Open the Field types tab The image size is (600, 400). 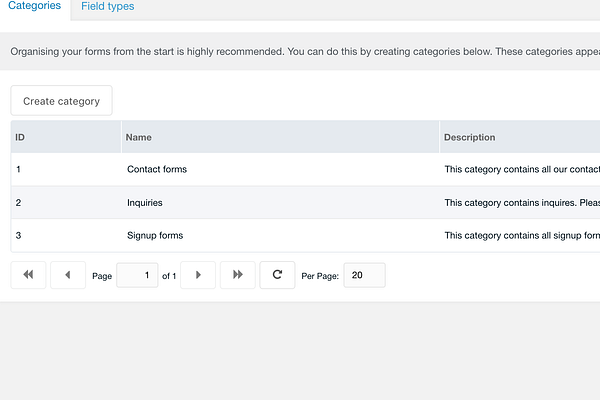[x=108, y=6]
